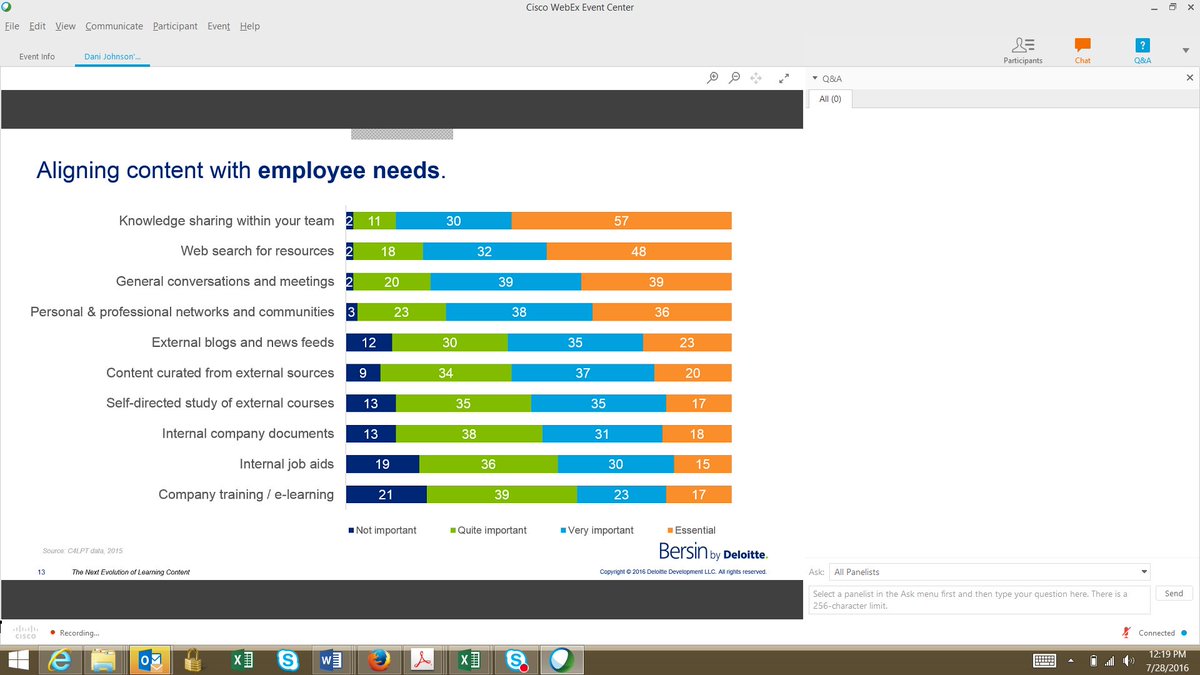Click the Internal job aids label
This screenshot has width=1200, height=675.
click(286, 464)
